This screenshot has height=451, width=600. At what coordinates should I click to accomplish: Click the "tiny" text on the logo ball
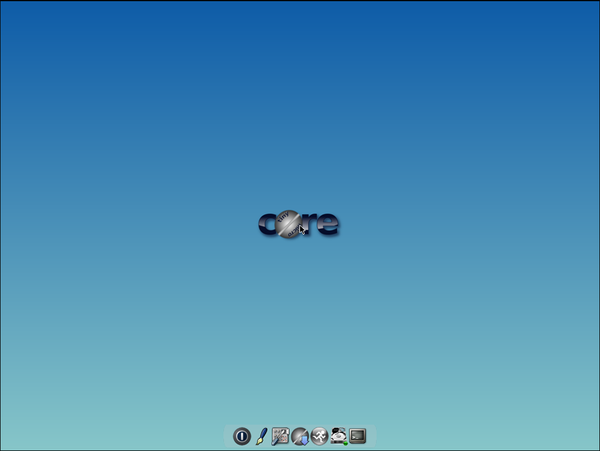(x=283, y=219)
